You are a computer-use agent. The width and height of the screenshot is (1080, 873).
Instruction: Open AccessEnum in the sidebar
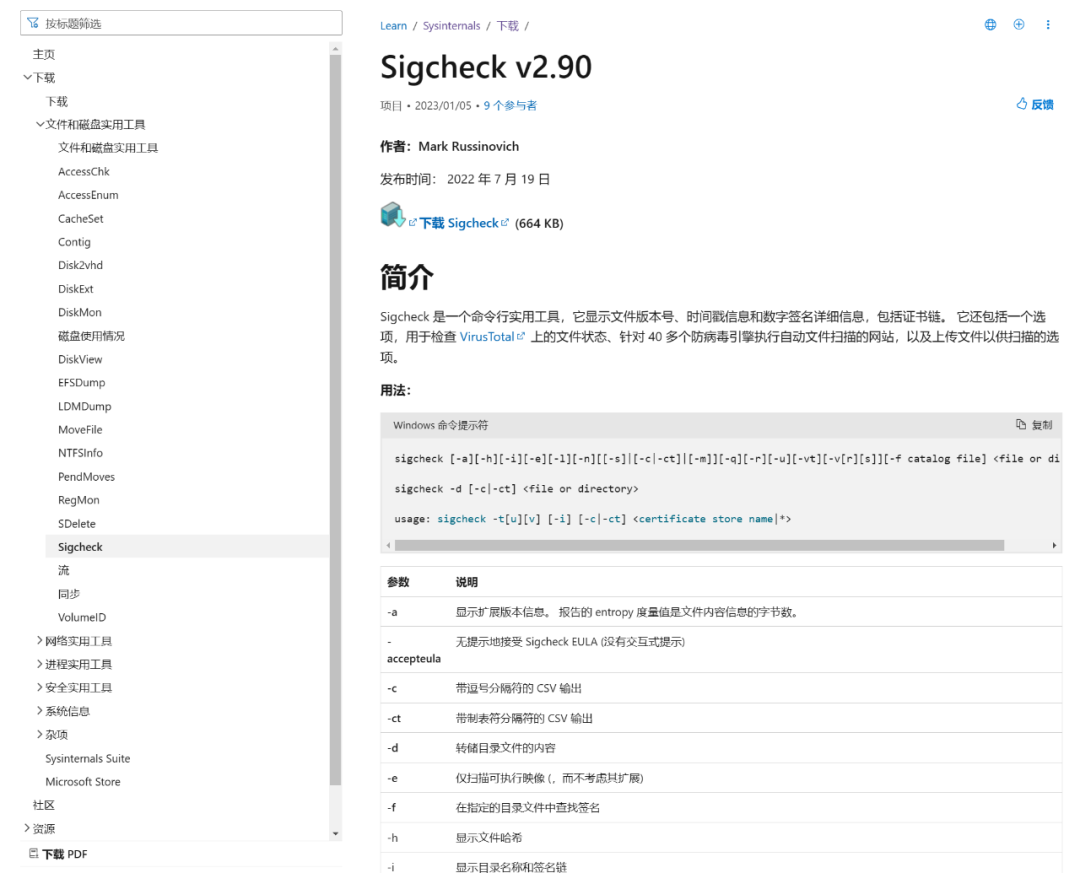tap(88, 195)
